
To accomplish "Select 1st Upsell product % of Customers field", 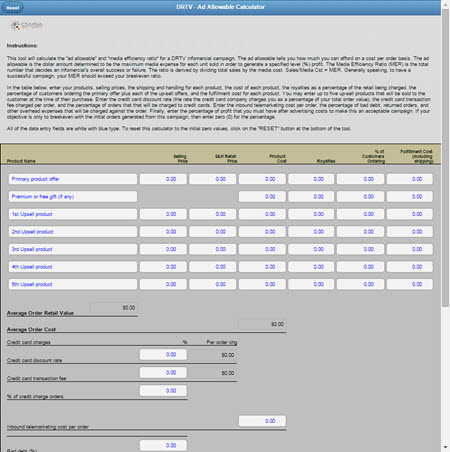I will click(360, 214).
